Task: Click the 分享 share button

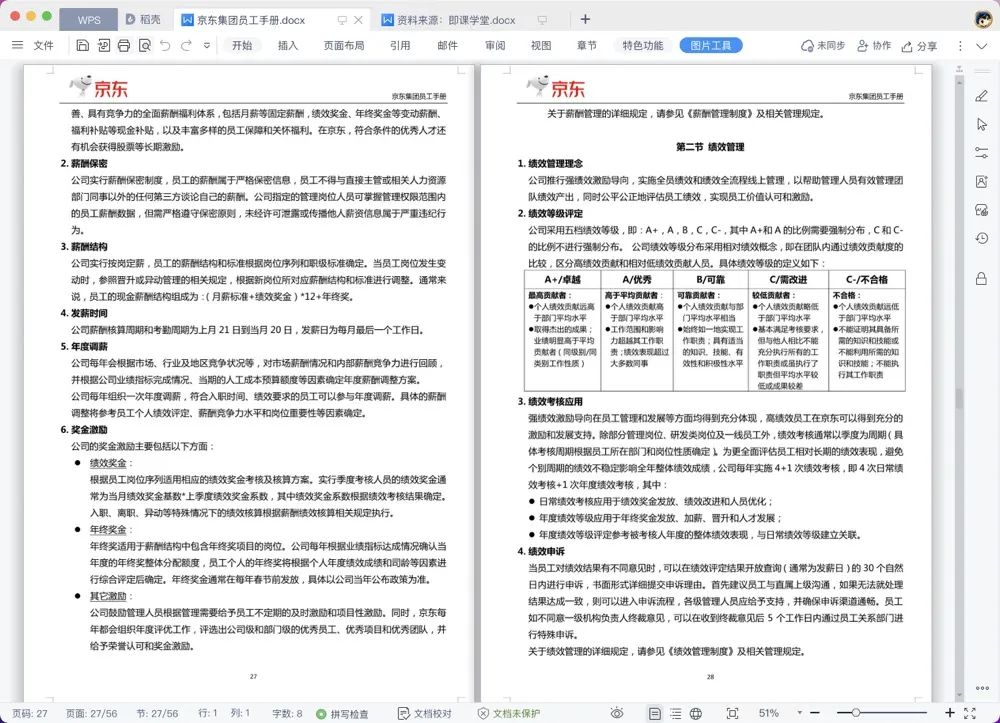Action: click(919, 46)
